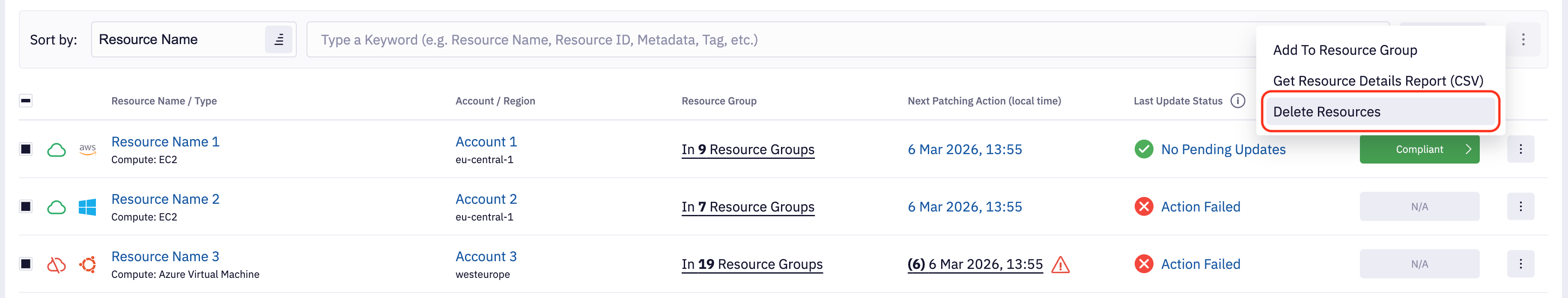Click the warning triangle on Resource Name 3

tap(1060, 265)
